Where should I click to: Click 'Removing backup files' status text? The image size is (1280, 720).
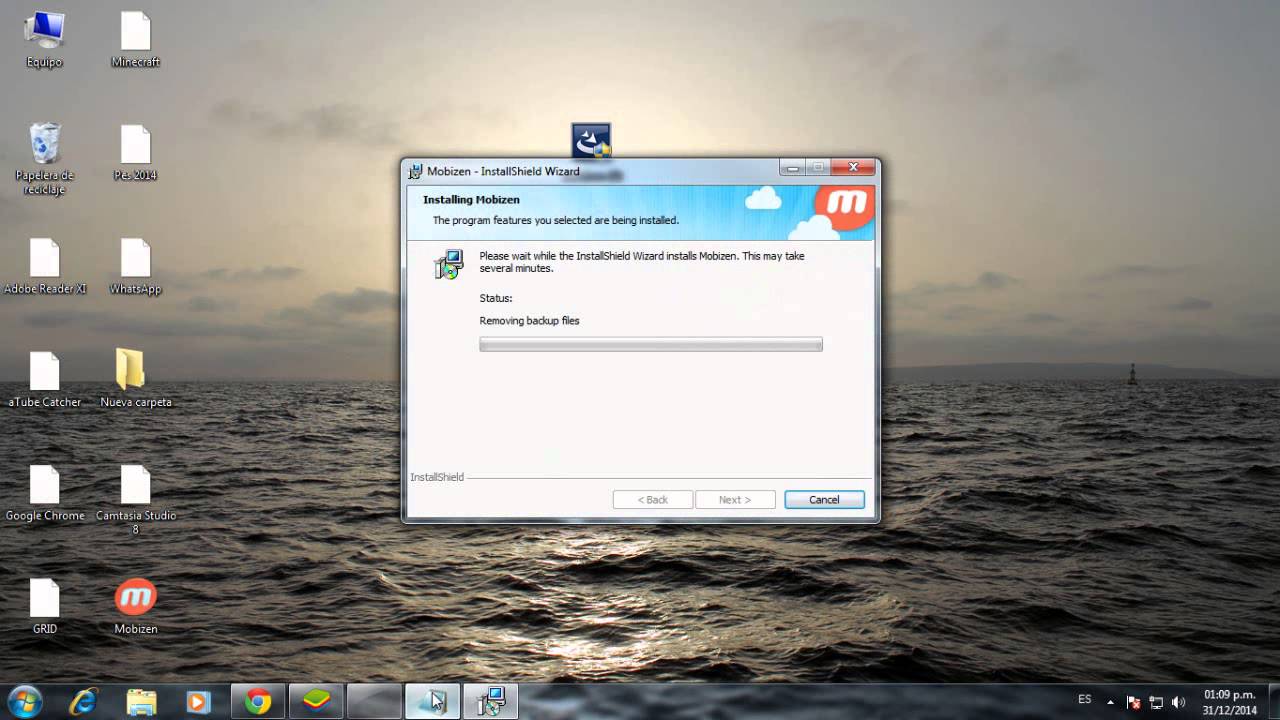(529, 321)
